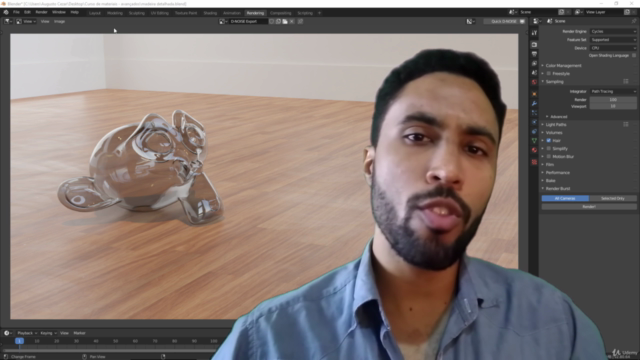
Task: Select the Selected Only option
Action: coord(613,198)
